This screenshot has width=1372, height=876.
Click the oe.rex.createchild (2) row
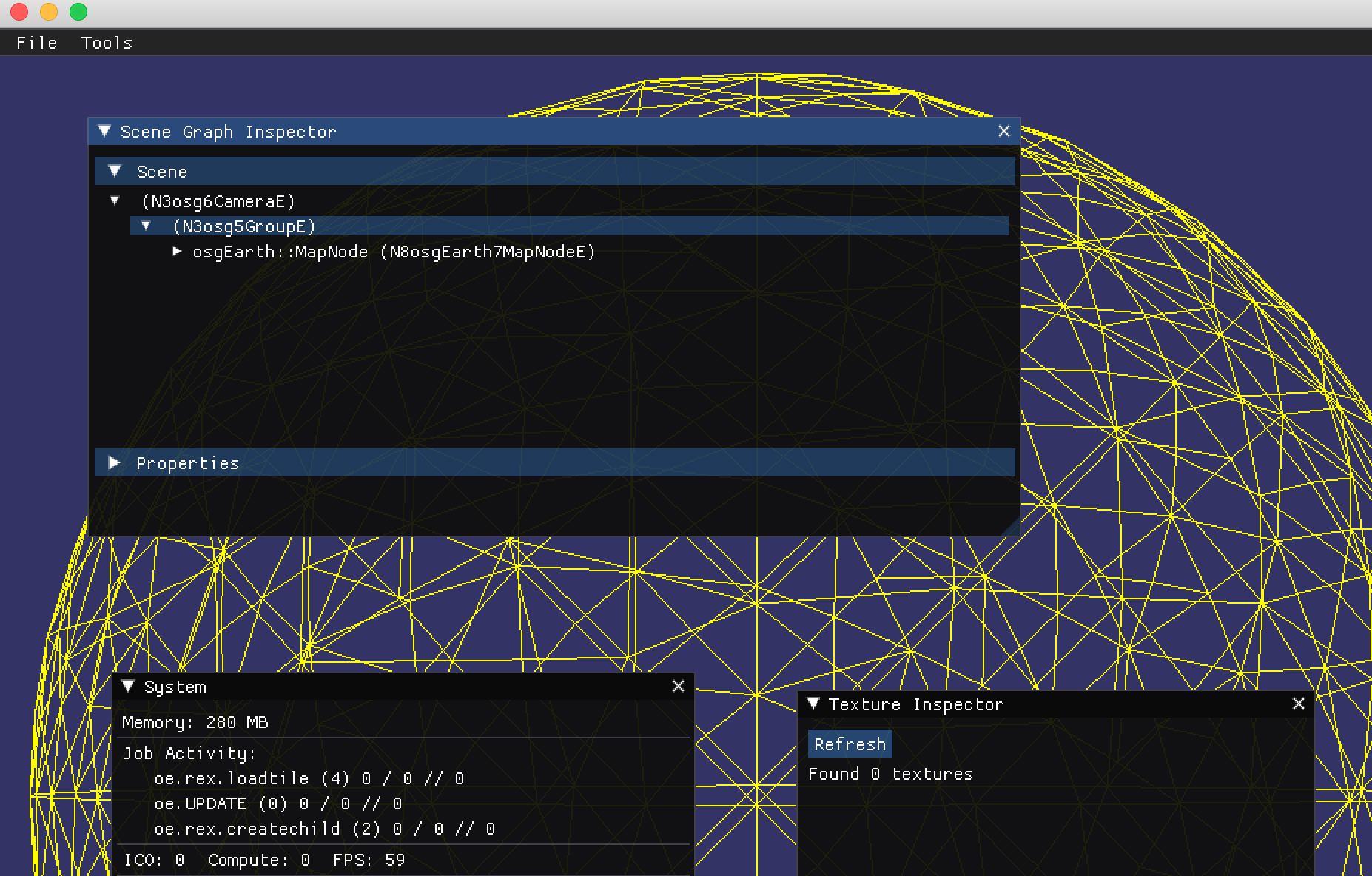(325, 829)
